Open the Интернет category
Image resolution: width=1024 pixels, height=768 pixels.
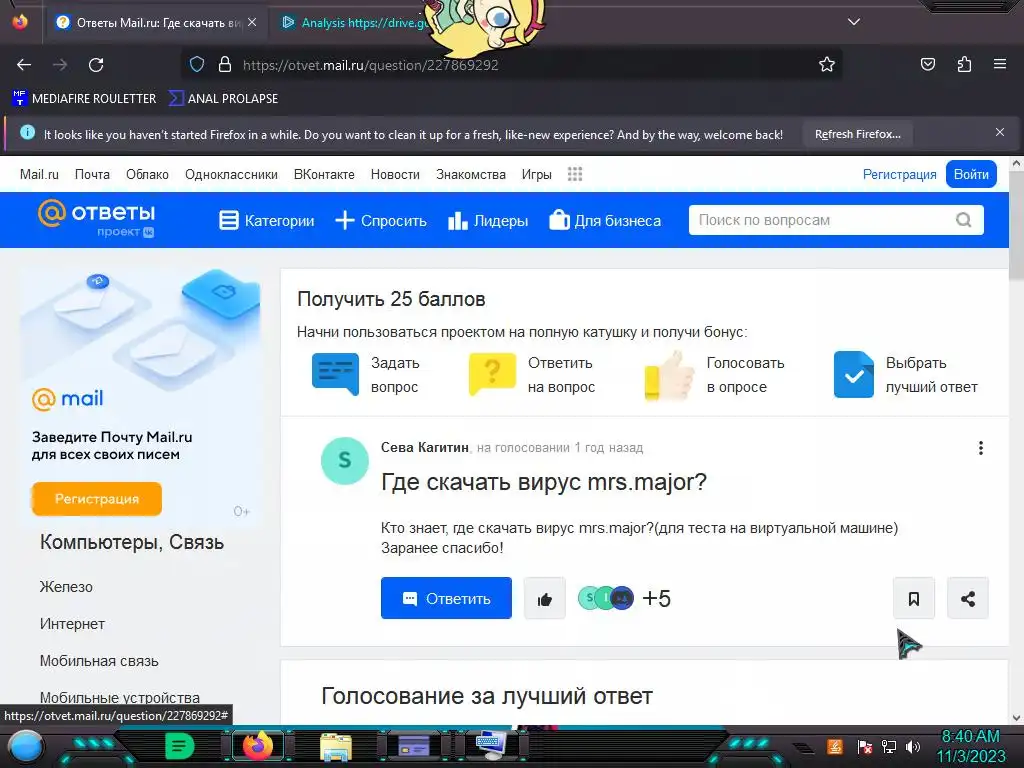[x=72, y=624]
